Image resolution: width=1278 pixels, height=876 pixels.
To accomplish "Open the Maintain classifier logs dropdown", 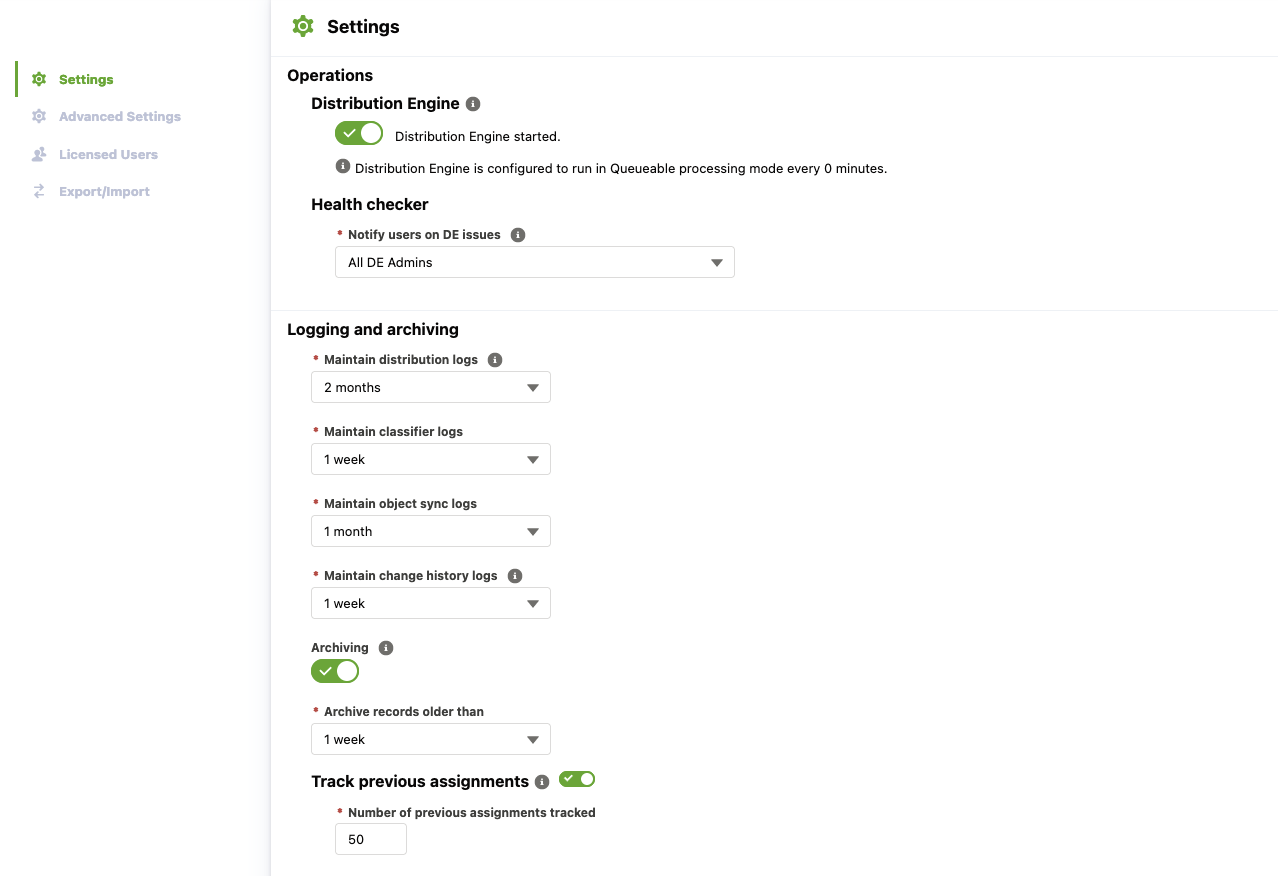I will [431, 459].
